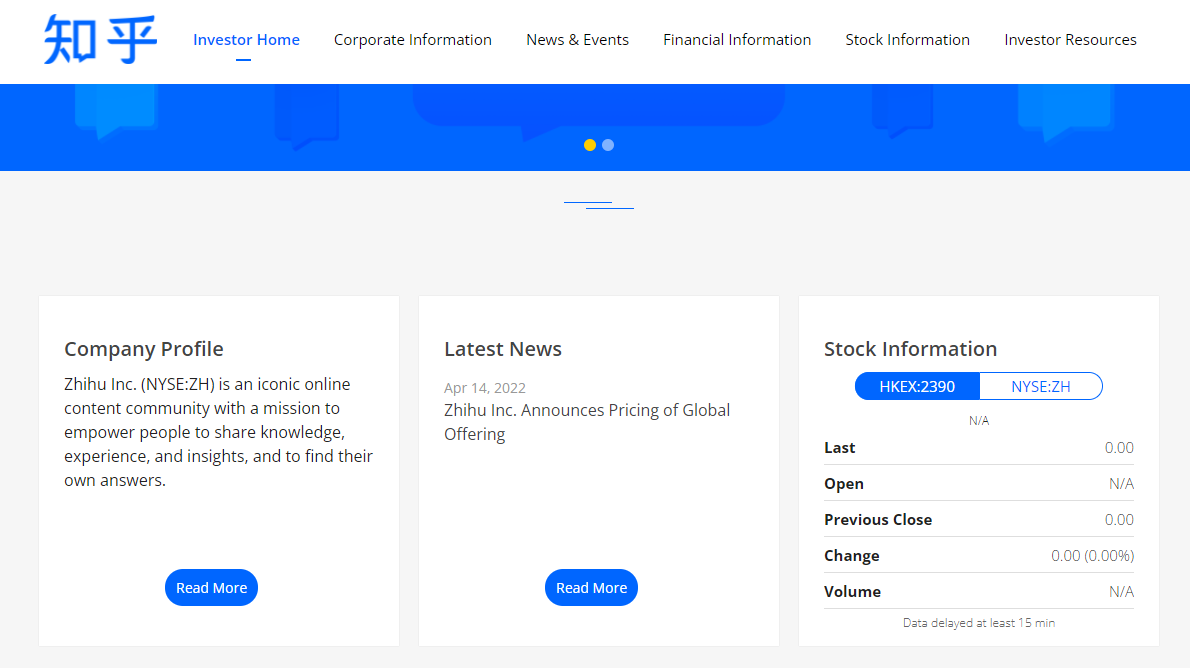Click the Apr 14, 2022 news date

click(x=485, y=388)
